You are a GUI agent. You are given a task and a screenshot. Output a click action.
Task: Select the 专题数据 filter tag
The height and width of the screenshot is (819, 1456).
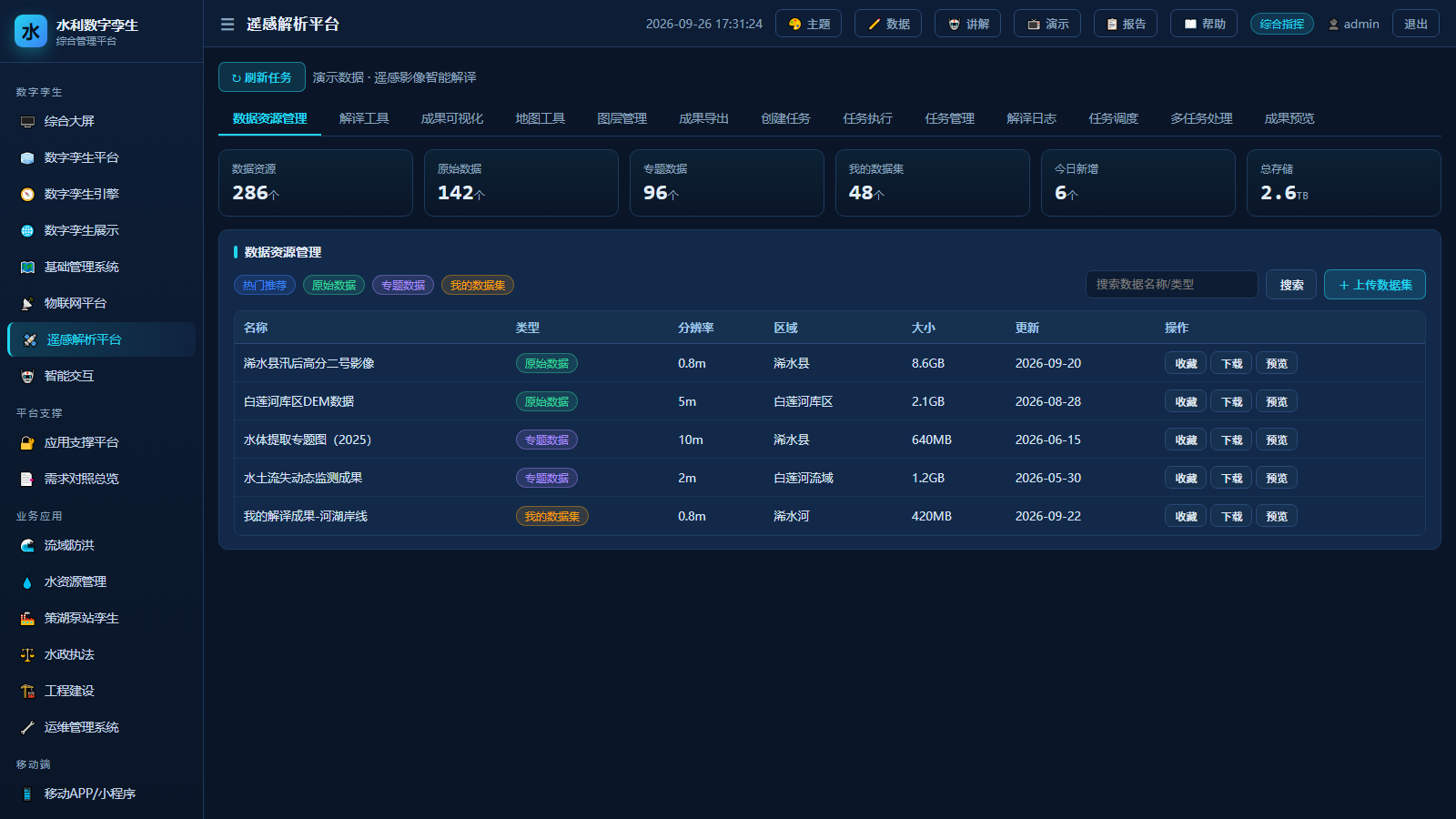click(x=403, y=285)
